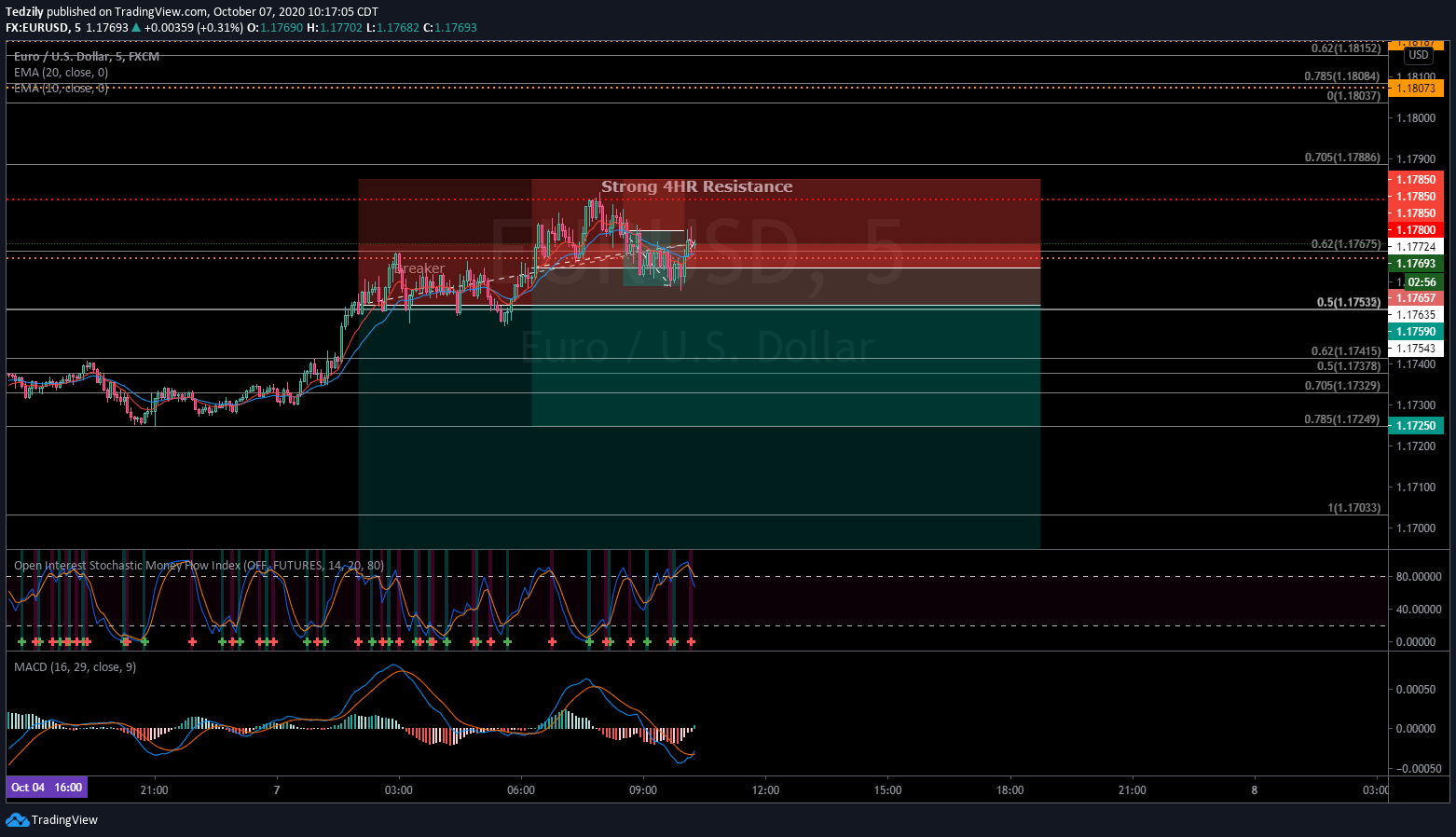Select the 0.62(1.17675) Fibonacci level label
The image size is (1456, 837).
pos(1345,244)
